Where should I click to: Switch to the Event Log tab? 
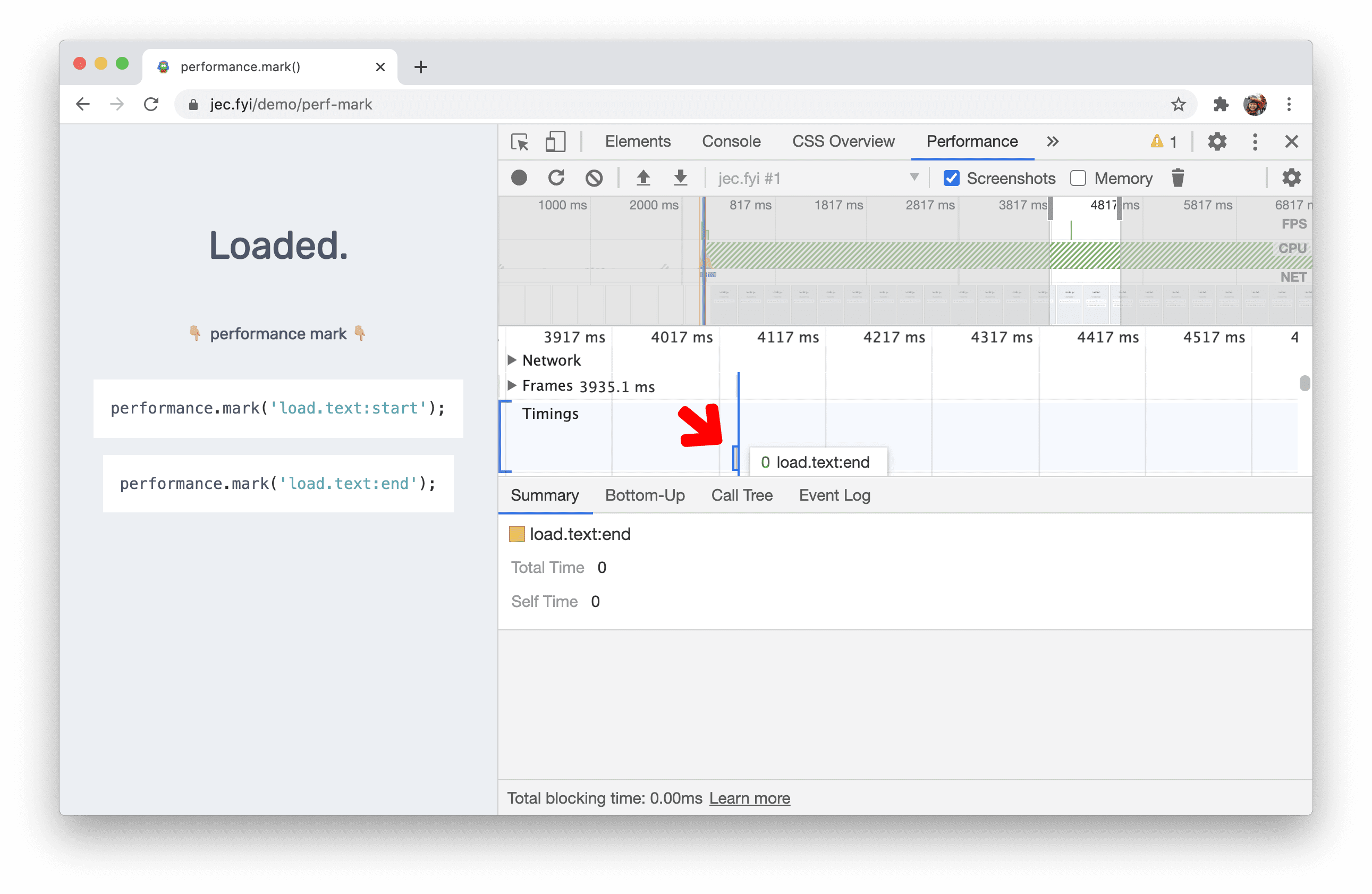click(x=834, y=494)
